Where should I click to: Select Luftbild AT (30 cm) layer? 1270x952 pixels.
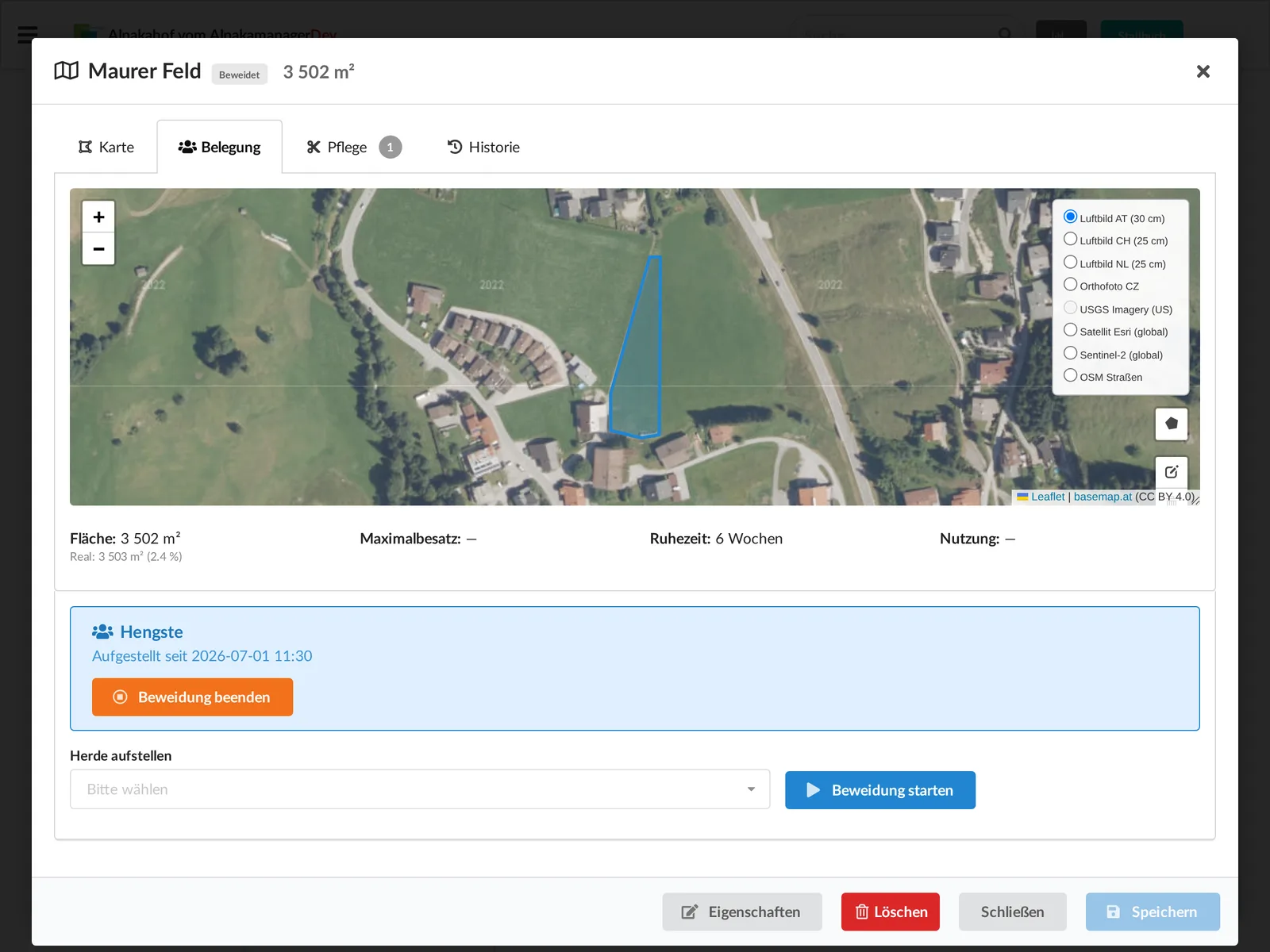pos(1070,217)
